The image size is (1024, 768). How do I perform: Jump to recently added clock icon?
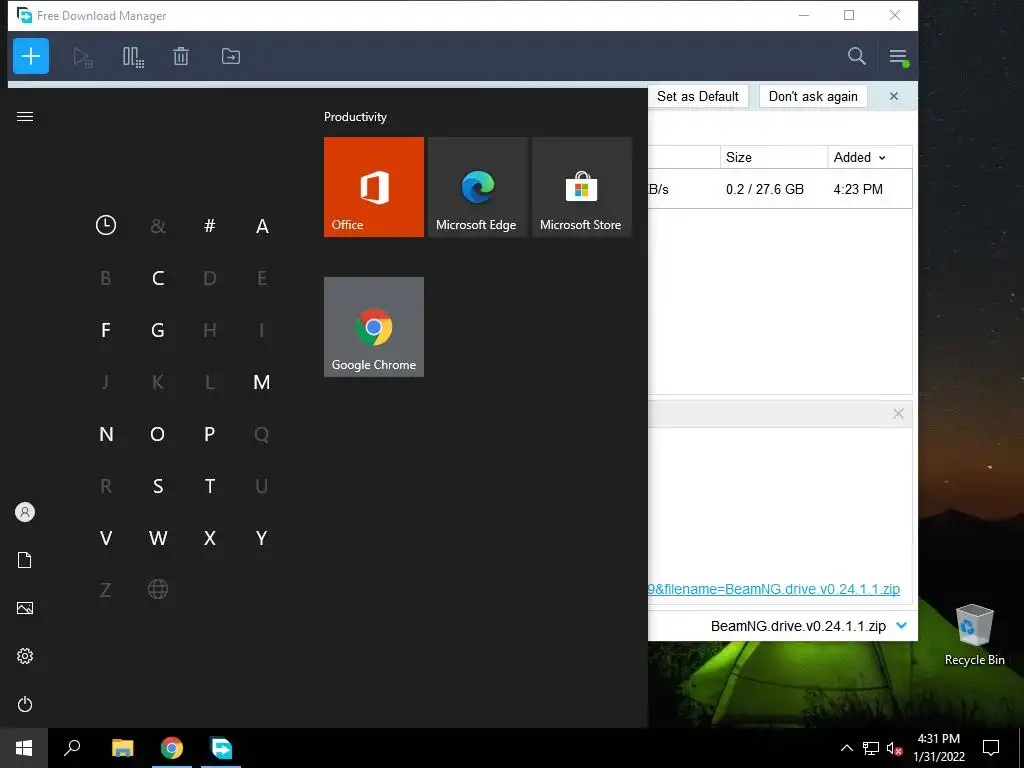[x=106, y=226]
